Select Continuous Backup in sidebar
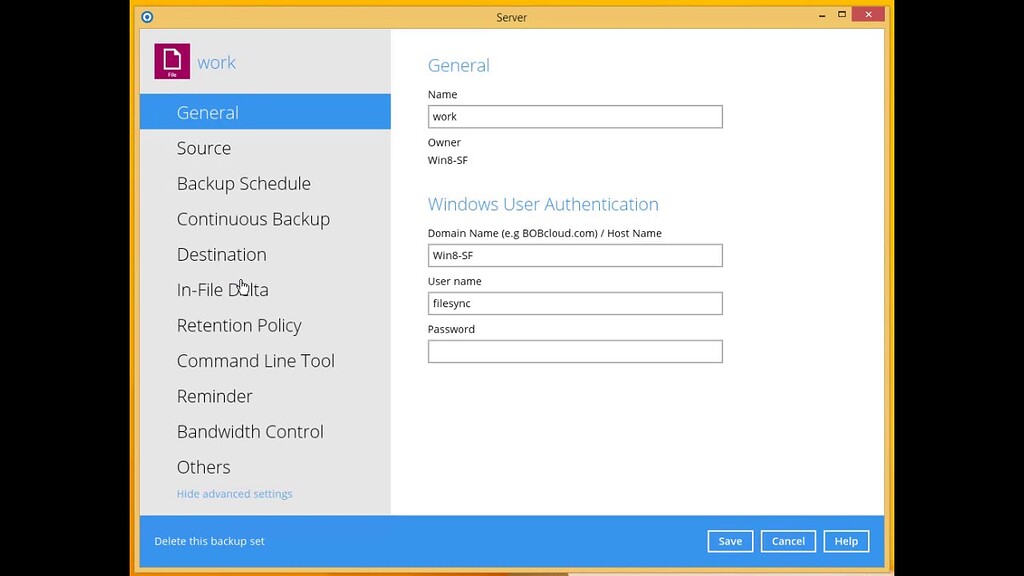Viewport: 1024px width, 576px height. coord(253,219)
